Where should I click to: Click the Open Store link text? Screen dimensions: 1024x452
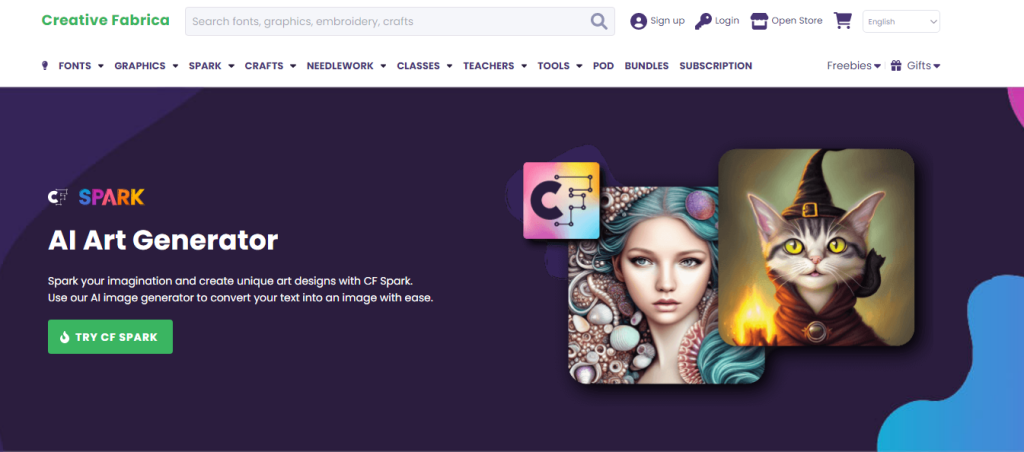click(x=797, y=21)
